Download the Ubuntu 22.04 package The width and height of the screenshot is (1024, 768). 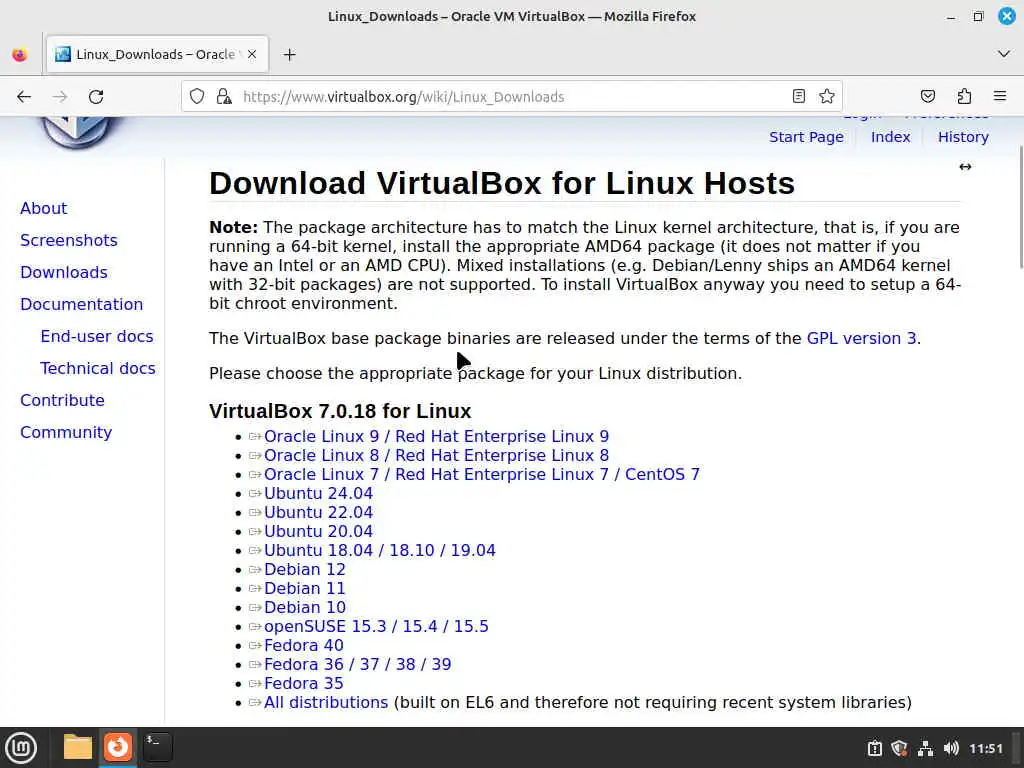click(x=318, y=512)
